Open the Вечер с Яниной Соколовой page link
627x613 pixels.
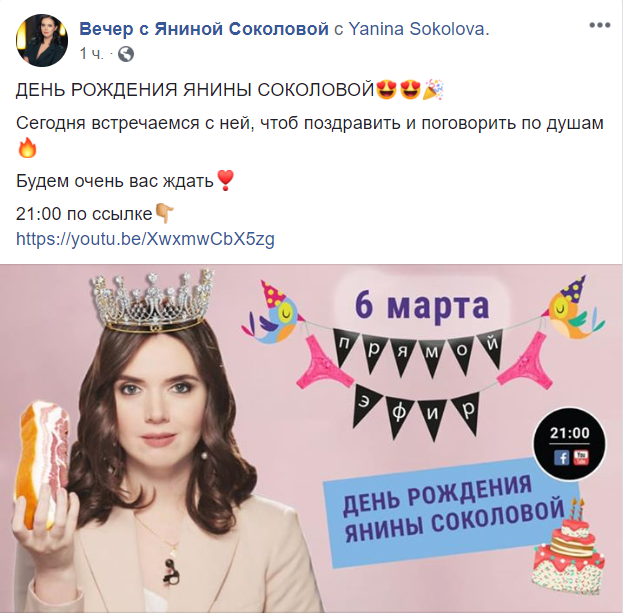[204, 29]
